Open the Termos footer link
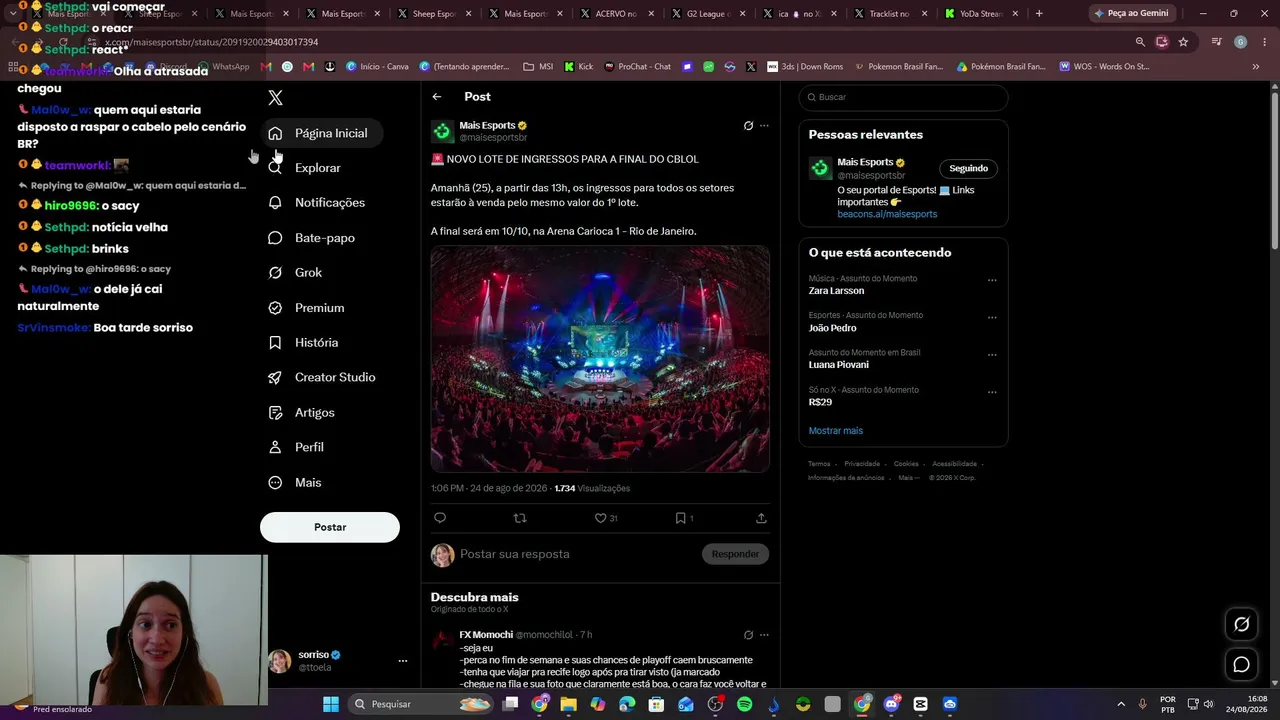This screenshot has width=1280, height=720. [x=819, y=464]
